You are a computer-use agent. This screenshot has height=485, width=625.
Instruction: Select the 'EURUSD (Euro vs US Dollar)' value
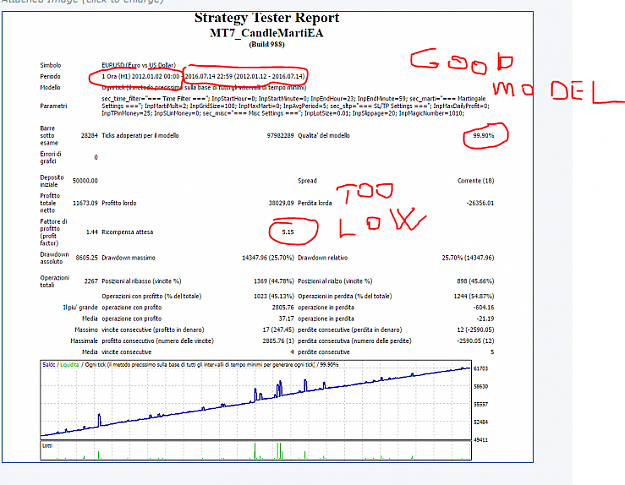coord(138,65)
